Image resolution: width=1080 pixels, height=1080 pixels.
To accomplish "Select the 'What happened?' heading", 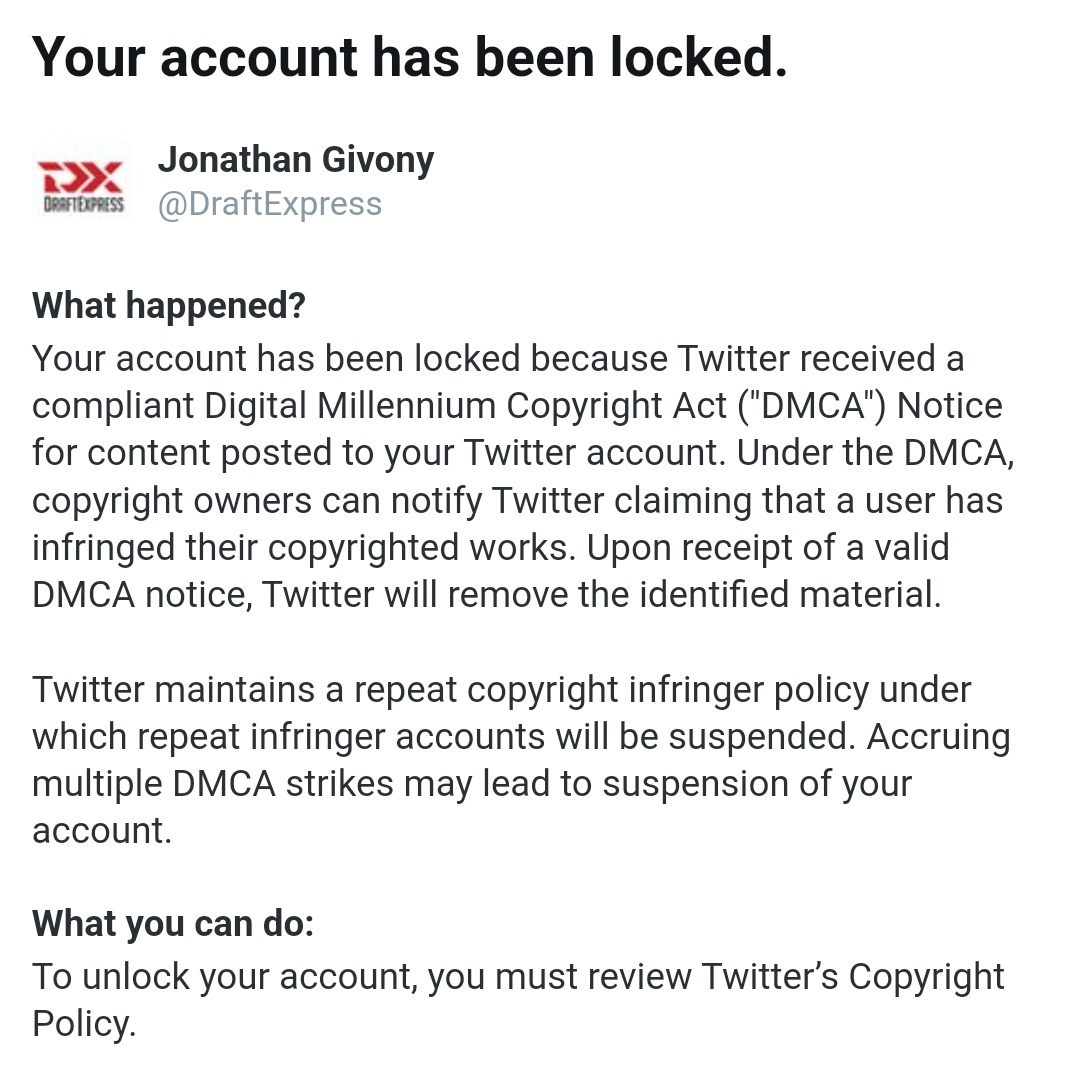I will pos(169,305).
